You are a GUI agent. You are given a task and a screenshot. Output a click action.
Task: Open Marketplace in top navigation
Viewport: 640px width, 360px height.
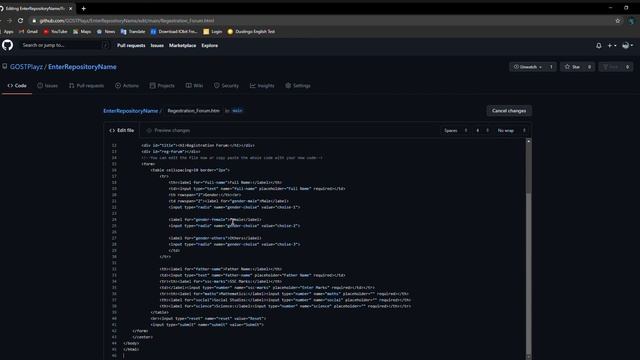click(x=182, y=46)
